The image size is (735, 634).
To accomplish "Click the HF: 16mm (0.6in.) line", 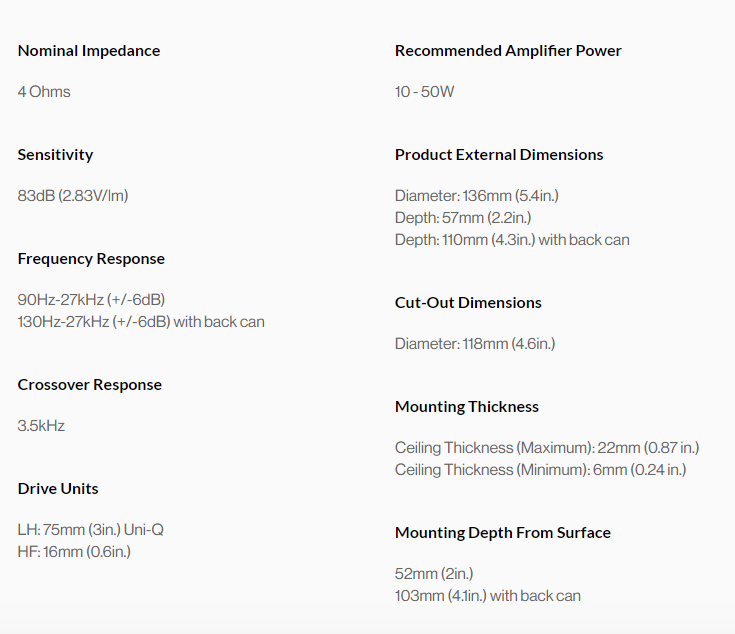I will click(74, 552).
